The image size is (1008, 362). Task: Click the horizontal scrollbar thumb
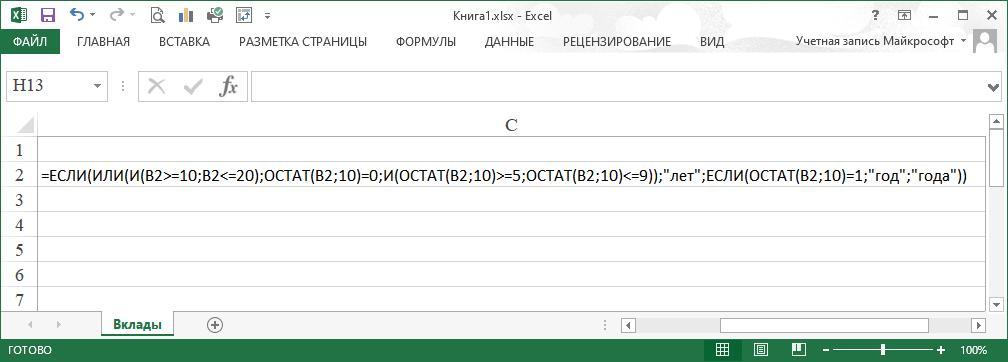(x=825, y=325)
